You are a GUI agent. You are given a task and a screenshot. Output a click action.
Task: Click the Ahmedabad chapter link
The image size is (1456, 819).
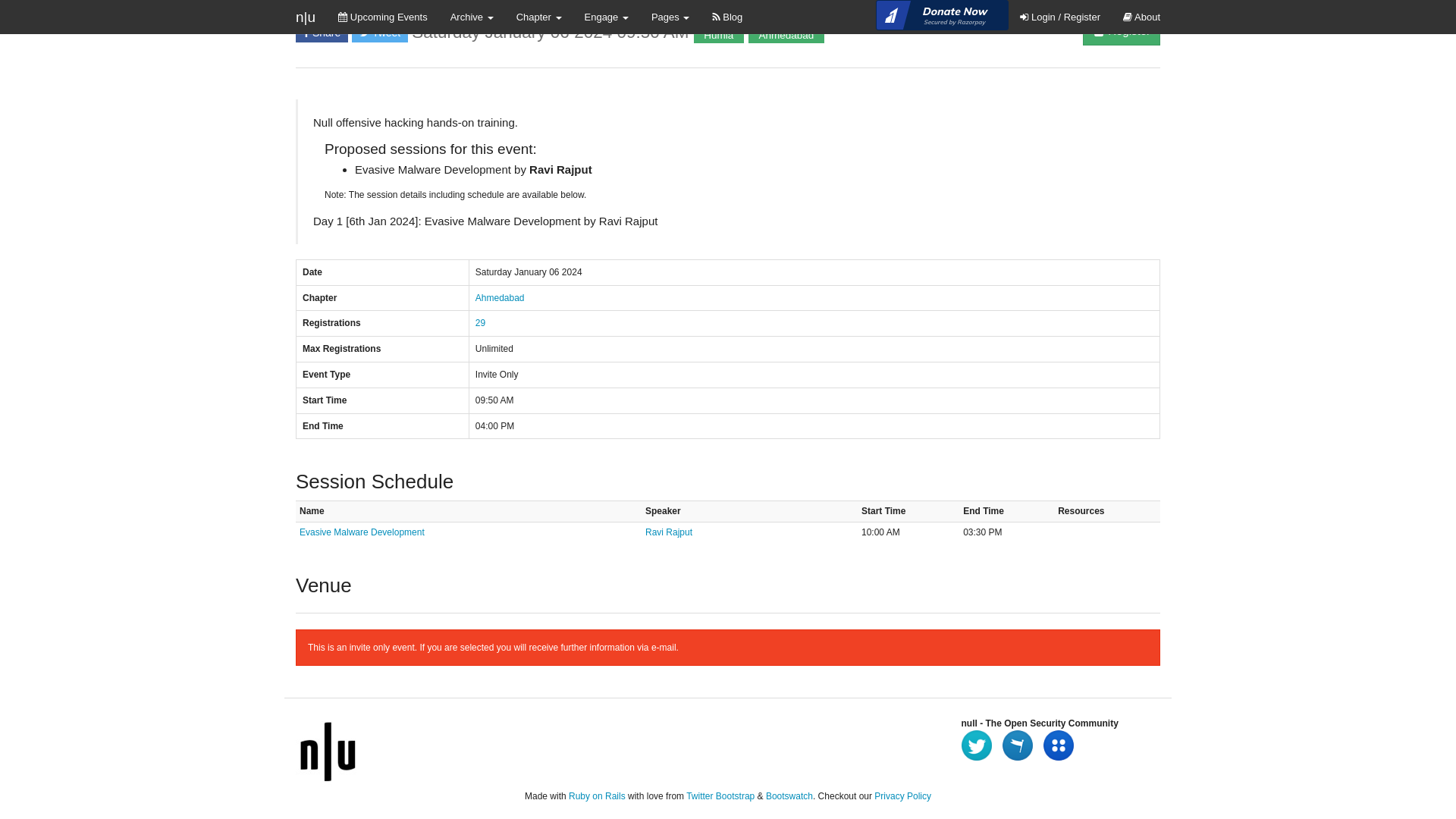pyautogui.click(x=500, y=297)
